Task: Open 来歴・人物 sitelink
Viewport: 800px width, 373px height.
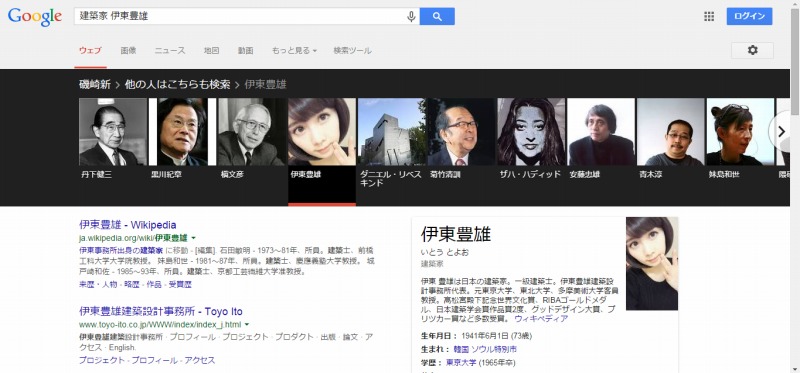Action: (x=98, y=284)
